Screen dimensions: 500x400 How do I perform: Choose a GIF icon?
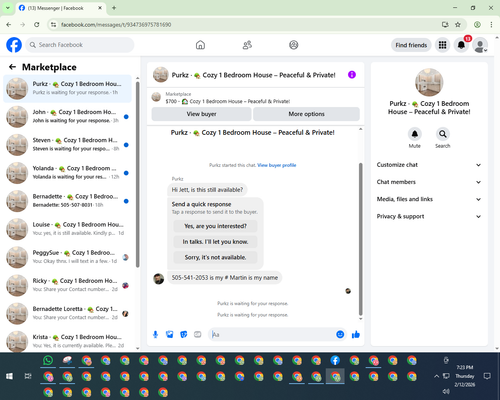198,334
